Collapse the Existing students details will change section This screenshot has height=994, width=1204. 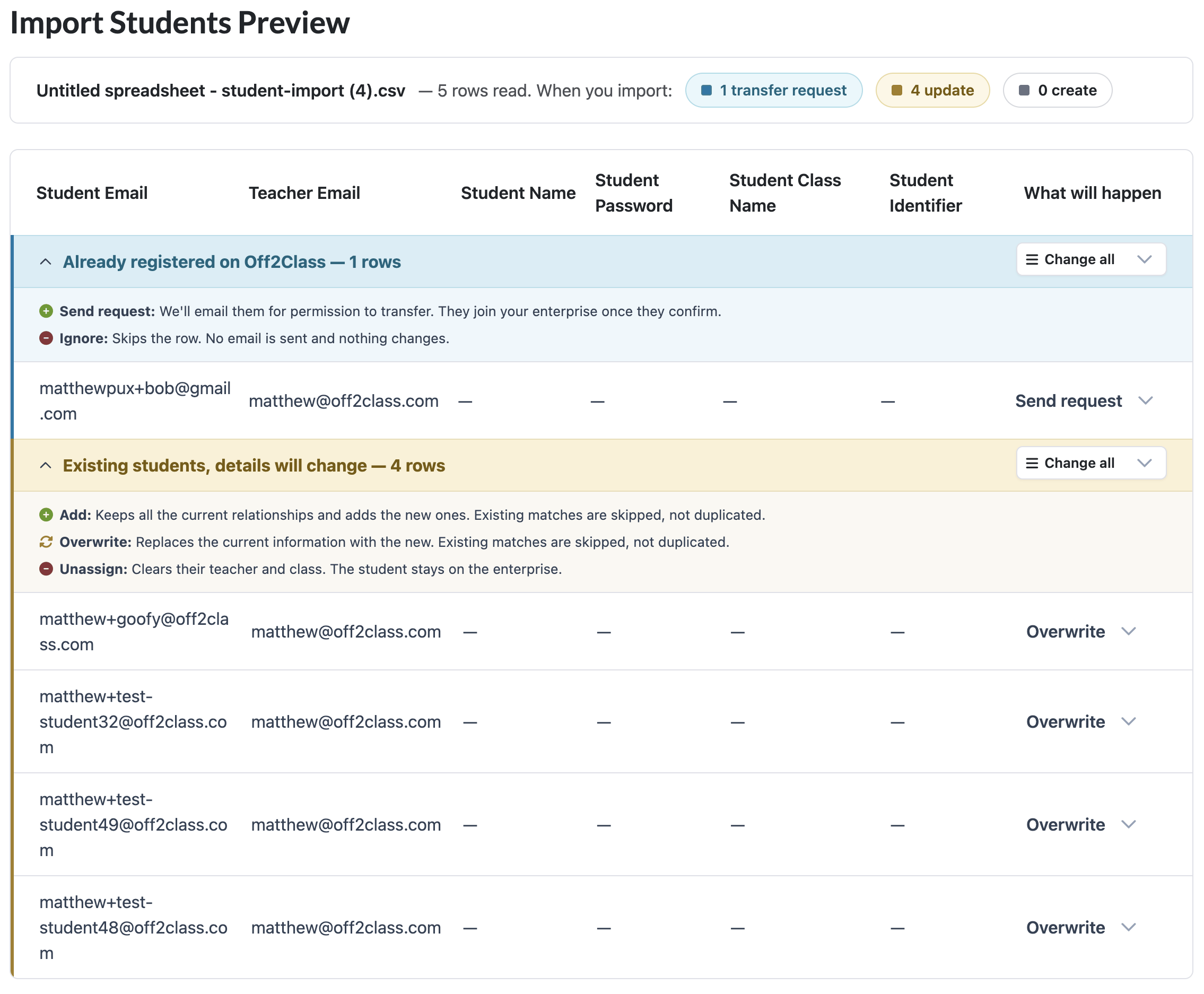[46, 466]
